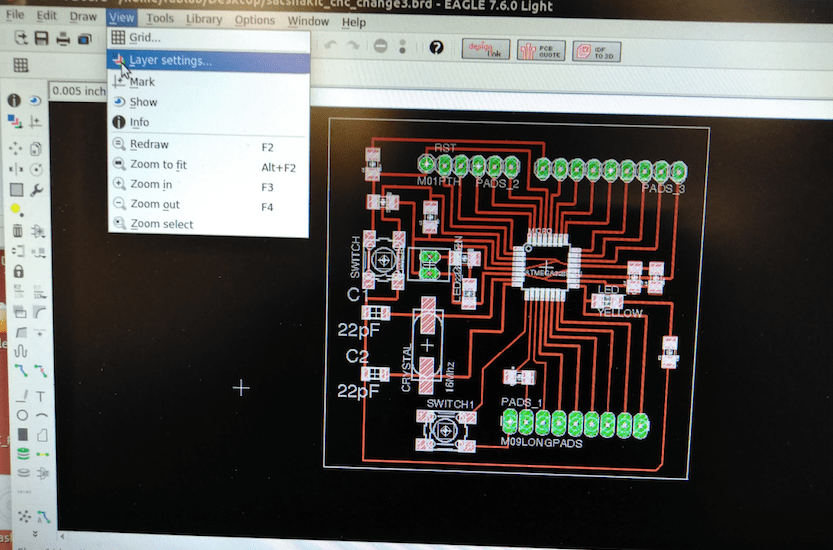Select the wrench Change tool

click(37, 190)
